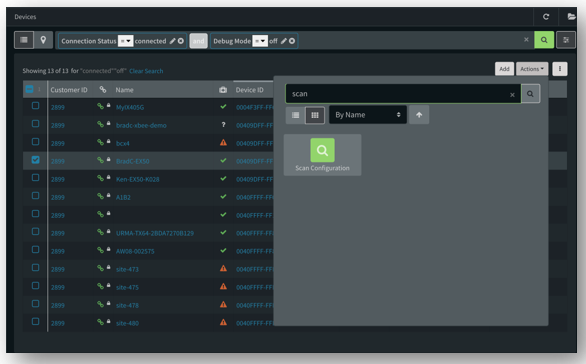Switch to the map pin view
This screenshot has width=586, height=364.
click(43, 40)
